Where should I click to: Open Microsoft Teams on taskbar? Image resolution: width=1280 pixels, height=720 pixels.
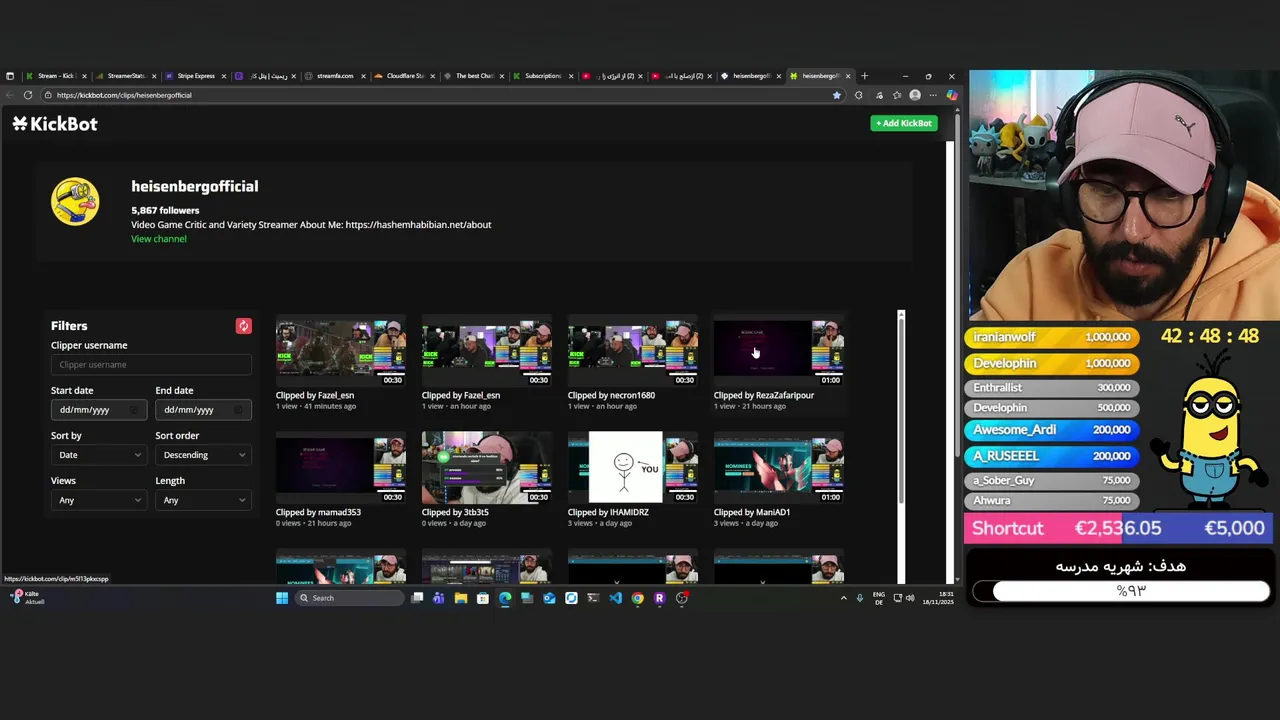click(438, 598)
